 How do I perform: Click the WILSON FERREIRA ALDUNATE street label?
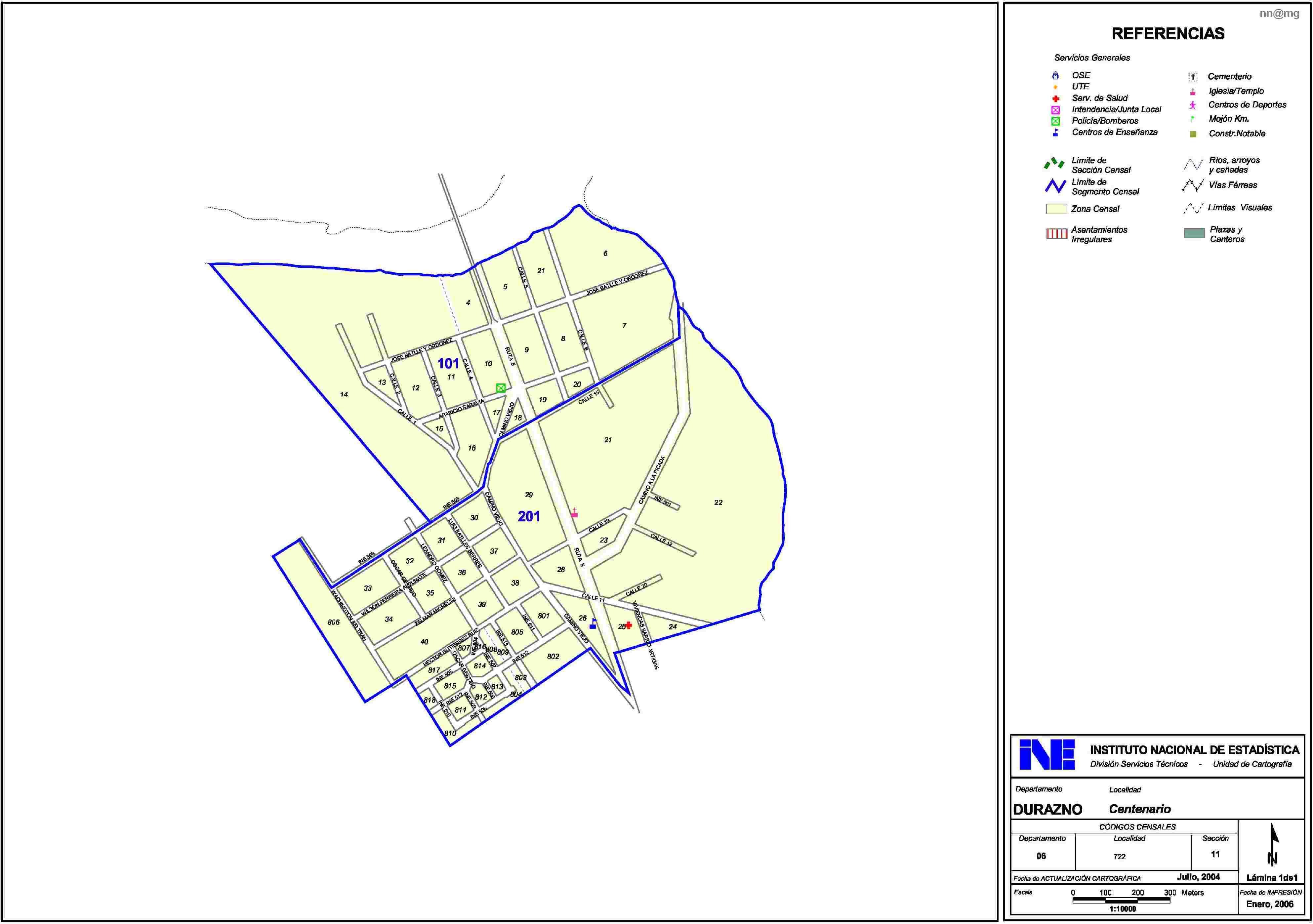pyautogui.click(x=393, y=594)
